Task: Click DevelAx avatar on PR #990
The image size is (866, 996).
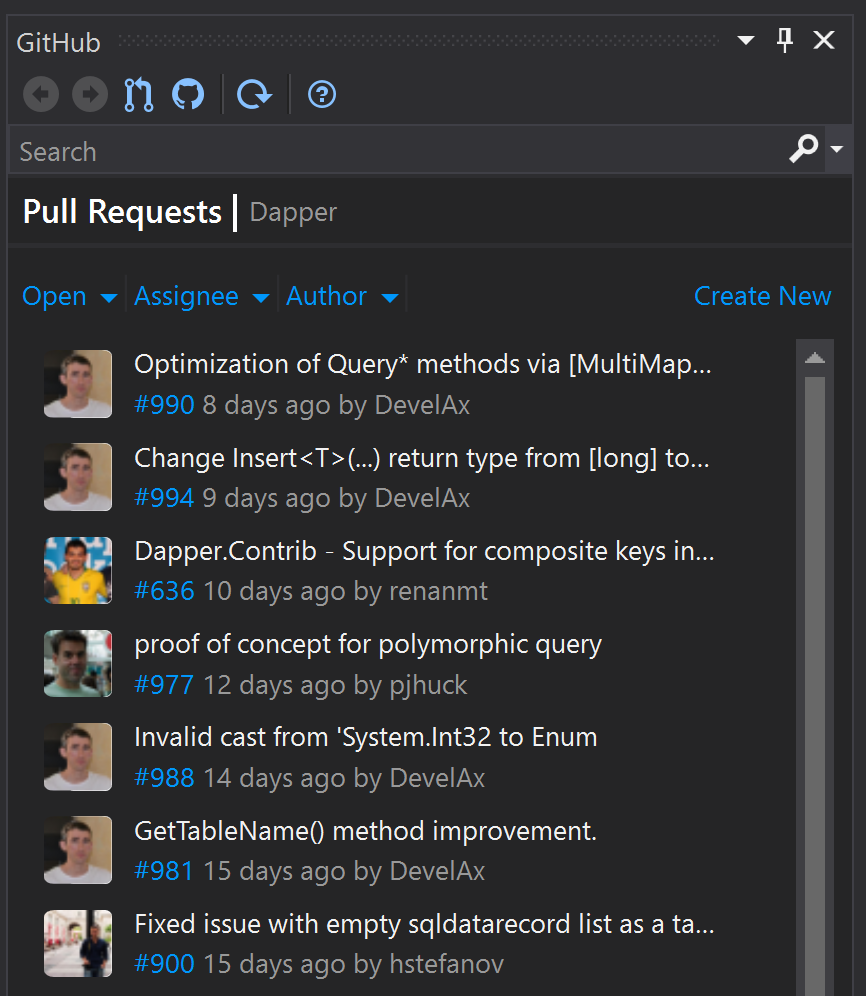Action: click(78, 384)
